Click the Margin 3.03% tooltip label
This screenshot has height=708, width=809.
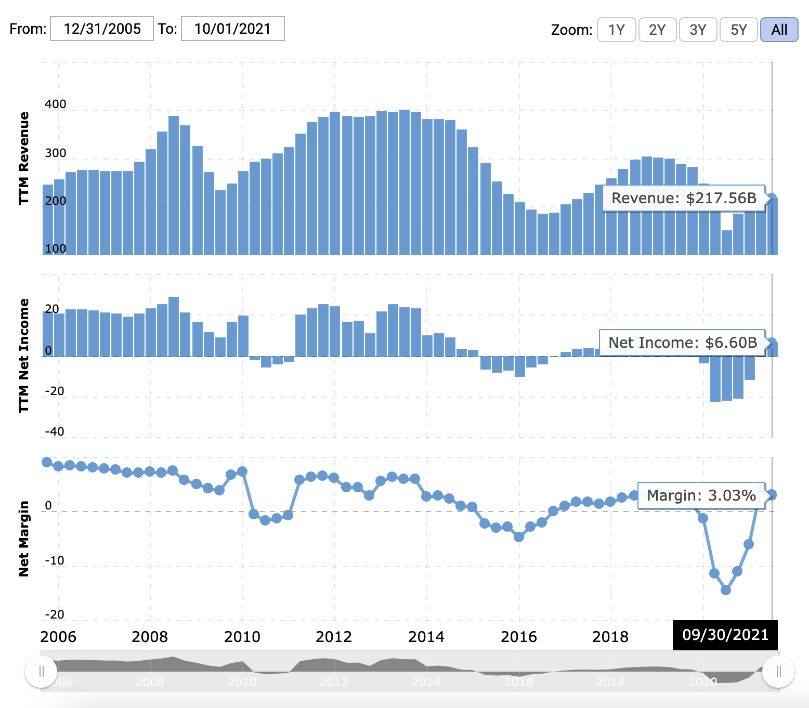tap(700, 495)
